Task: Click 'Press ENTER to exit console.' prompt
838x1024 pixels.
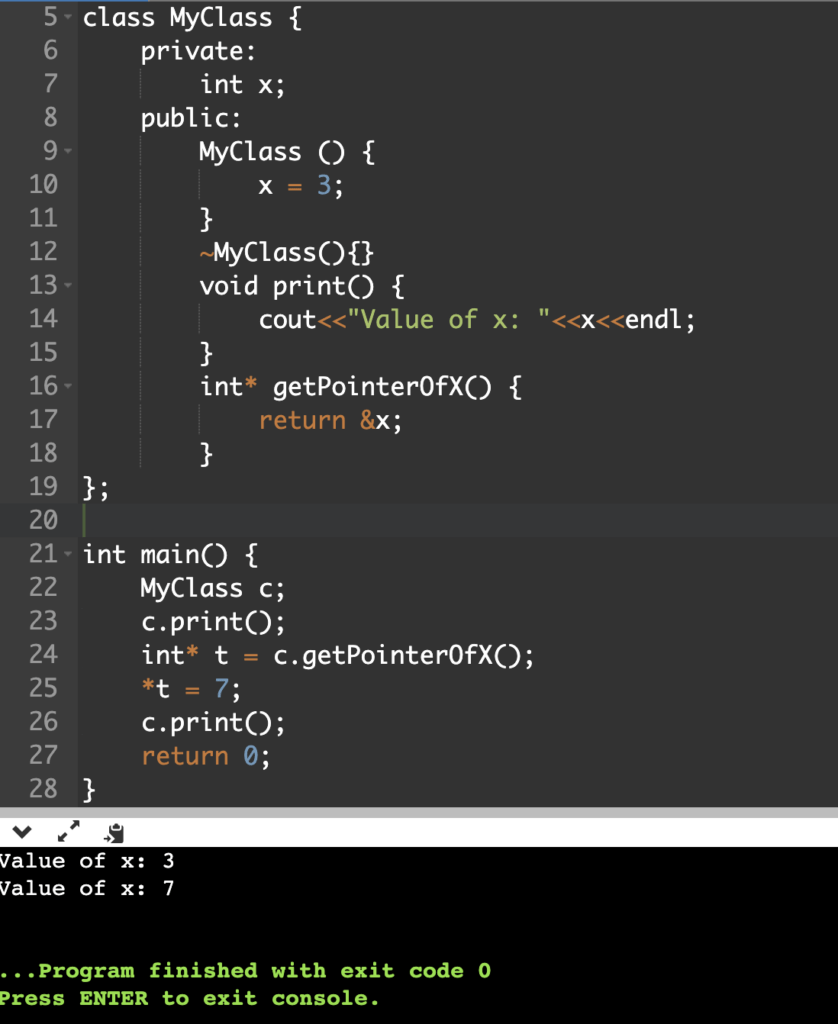Action: coord(189,999)
